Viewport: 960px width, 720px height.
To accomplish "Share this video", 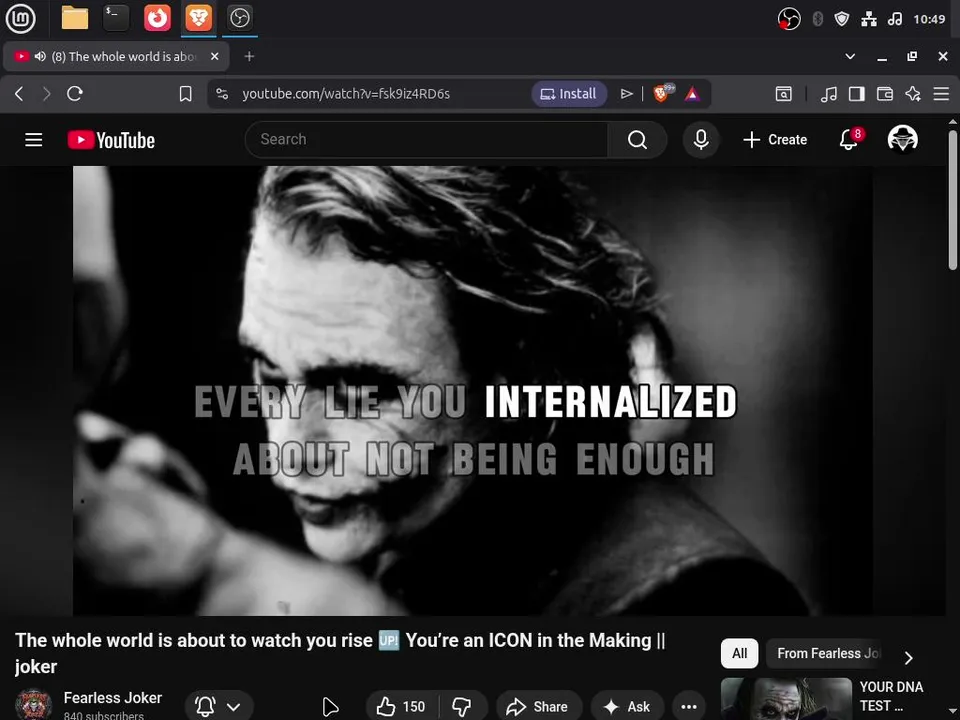I will coord(538,707).
